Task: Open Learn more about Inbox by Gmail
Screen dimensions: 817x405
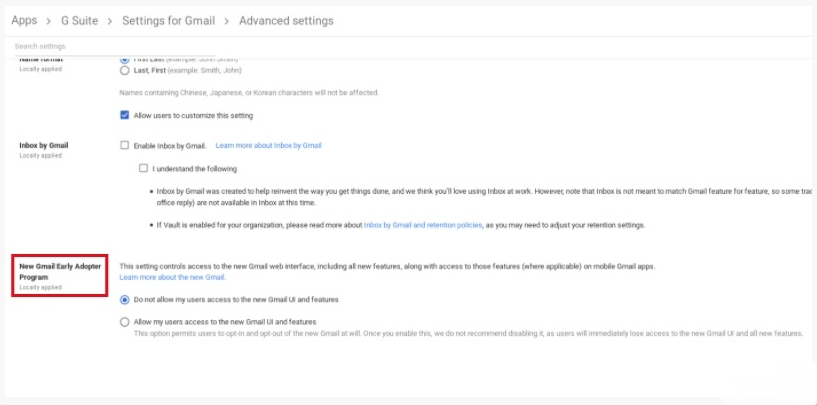Action: coord(268,145)
